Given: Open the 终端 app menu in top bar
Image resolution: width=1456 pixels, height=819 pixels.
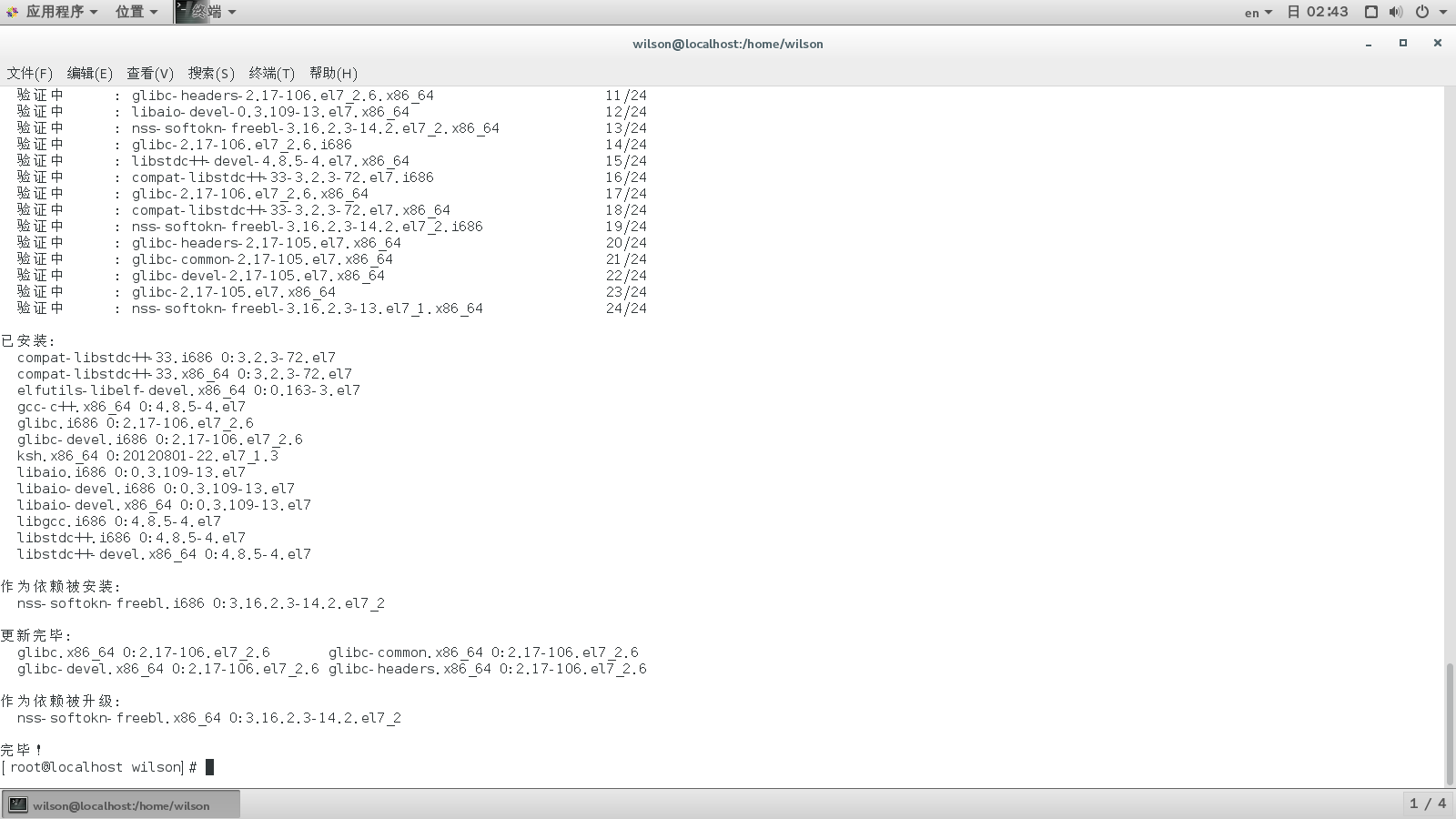Looking at the screenshot, I should pyautogui.click(x=215, y=12).
